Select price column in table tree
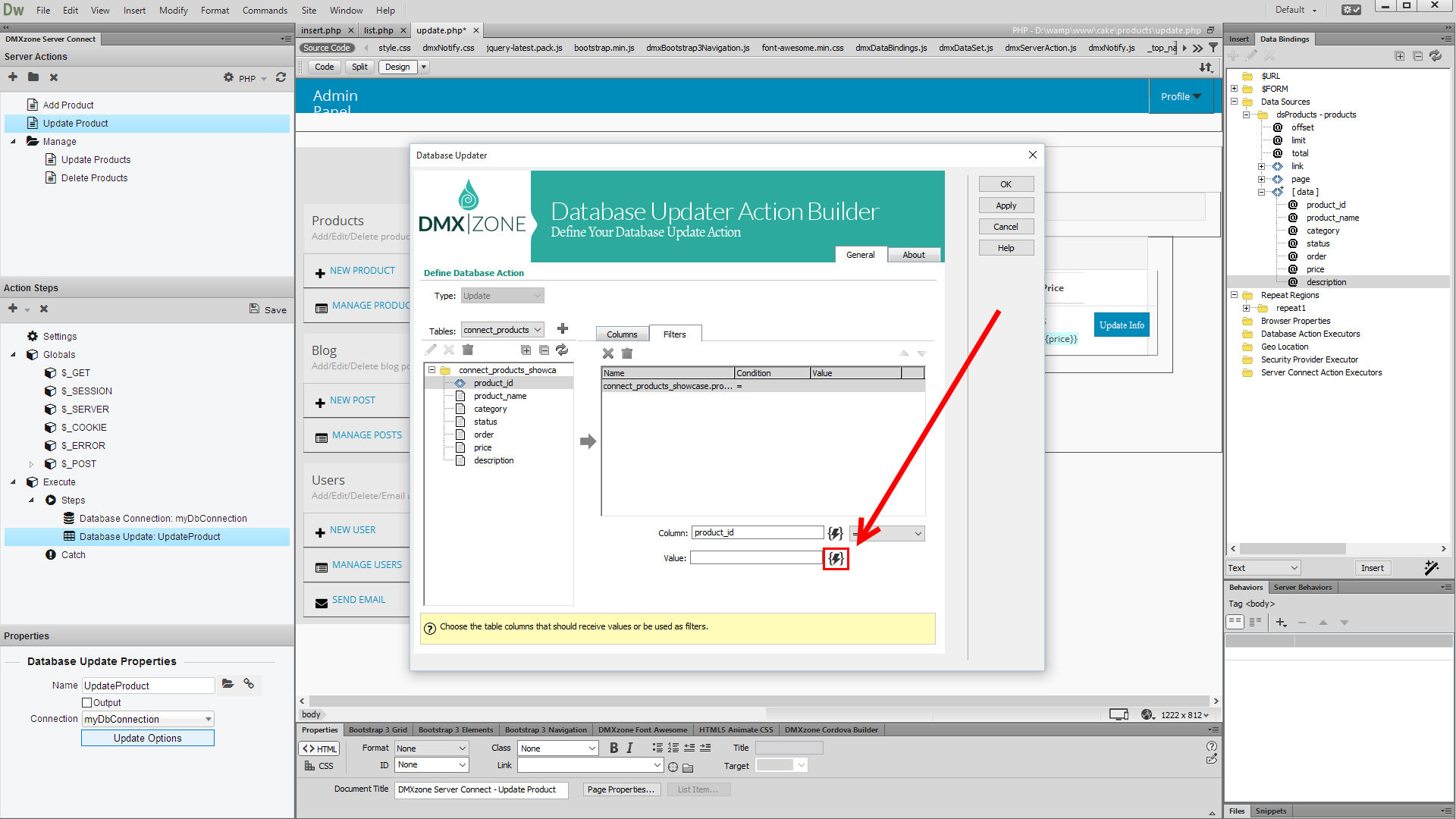Viewport: 1456px width, 819px height. click(482, 448)
